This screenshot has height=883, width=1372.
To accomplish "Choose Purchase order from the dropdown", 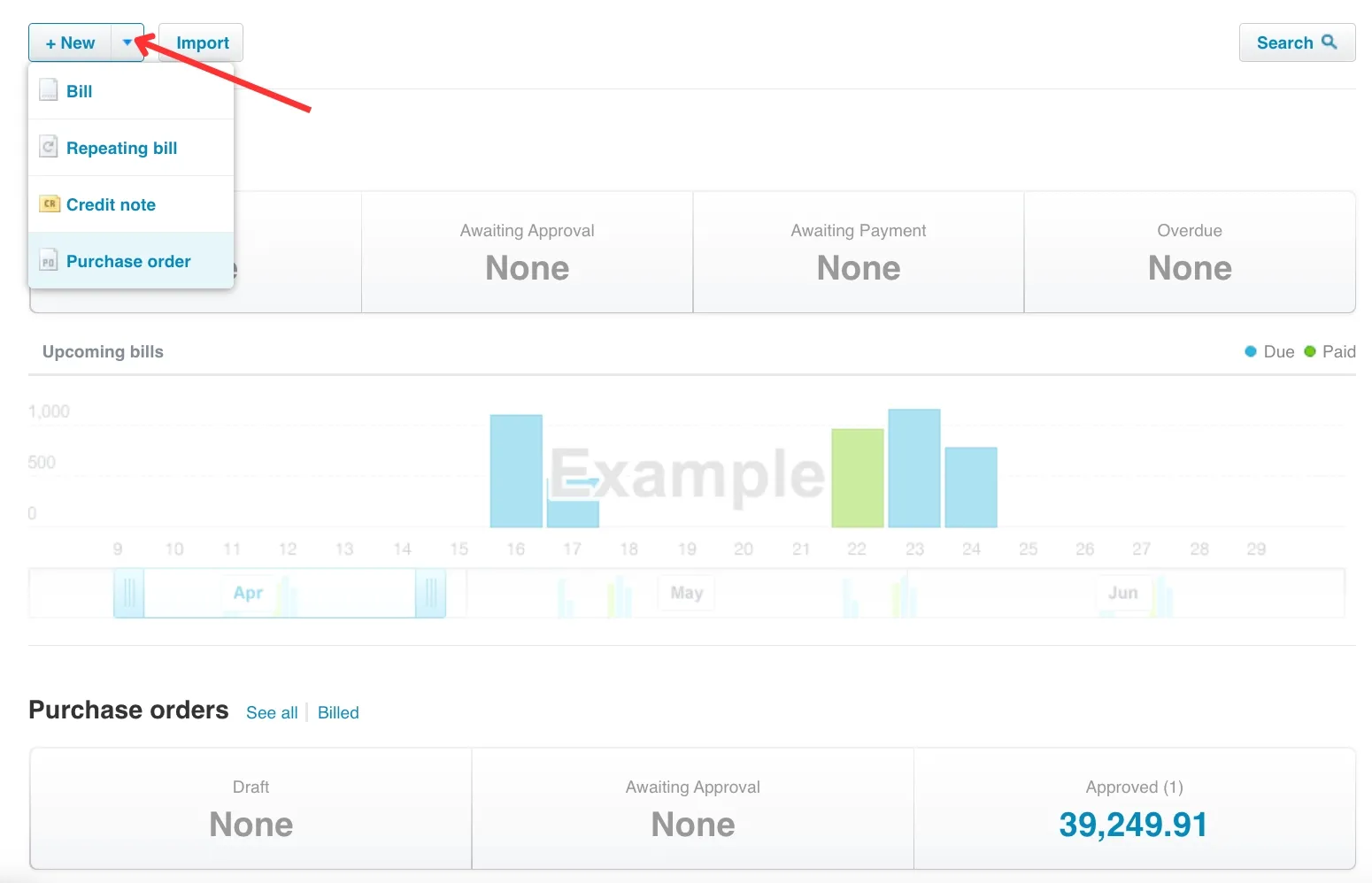I will point(131,261).
